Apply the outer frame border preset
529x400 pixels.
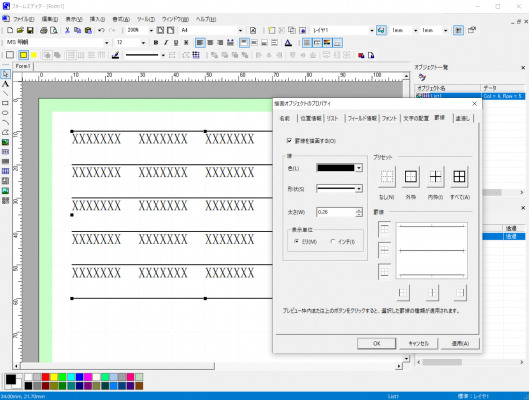pos(411,177)
